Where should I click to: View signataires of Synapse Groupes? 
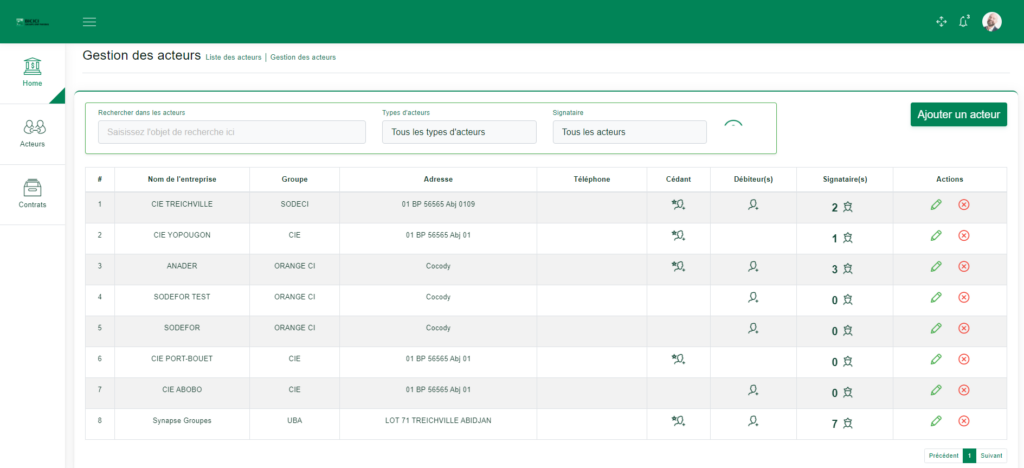point(847,422)
